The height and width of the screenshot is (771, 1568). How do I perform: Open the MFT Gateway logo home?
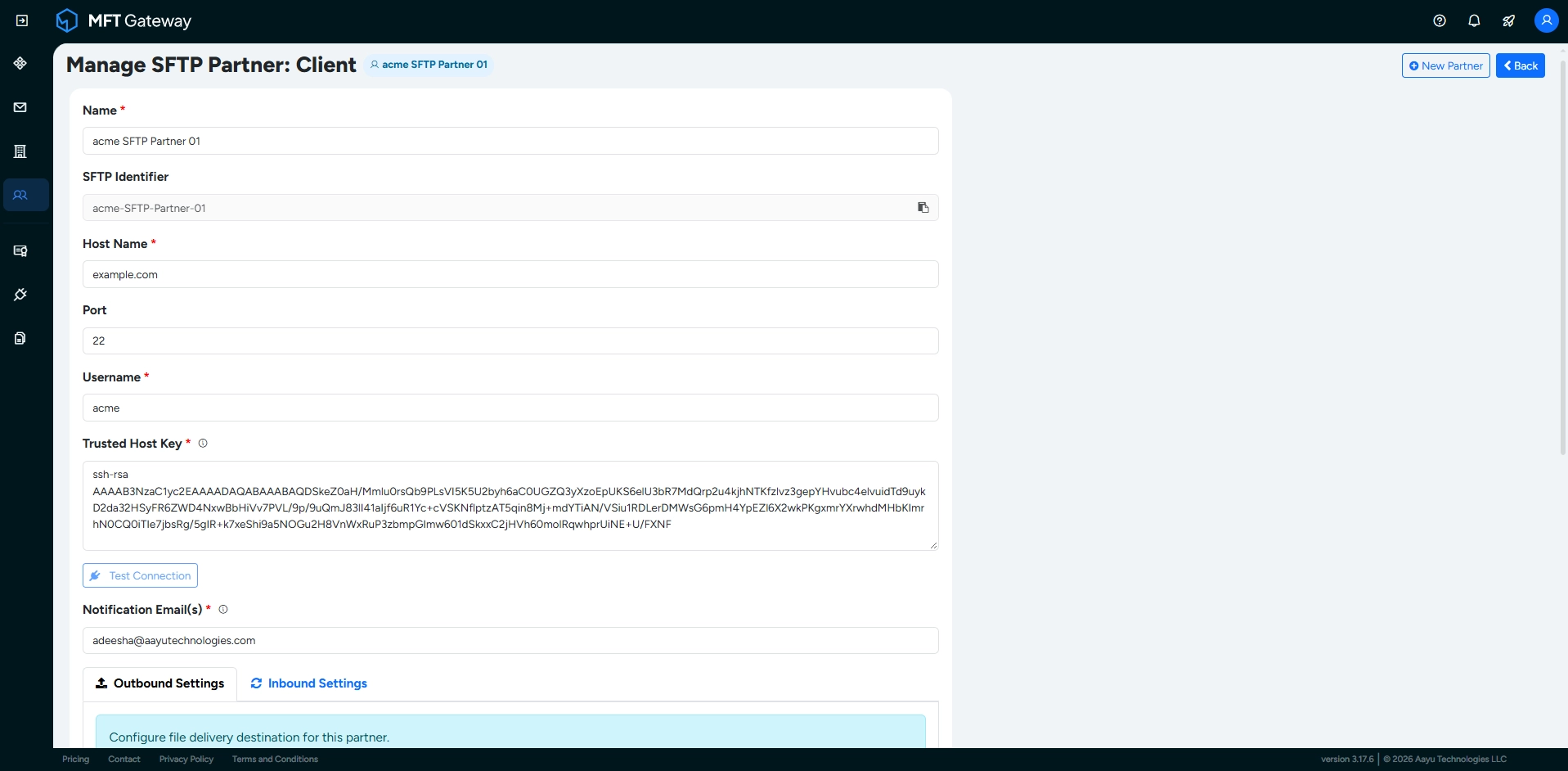(x=124, y=20)
